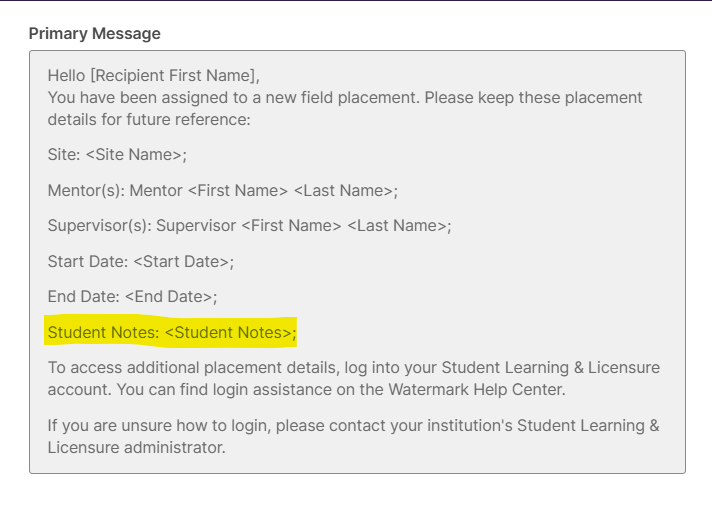Click the Supervisor <First Name> placeholder
Viewport: 712px width, 512px height.
tap(291, 226)
